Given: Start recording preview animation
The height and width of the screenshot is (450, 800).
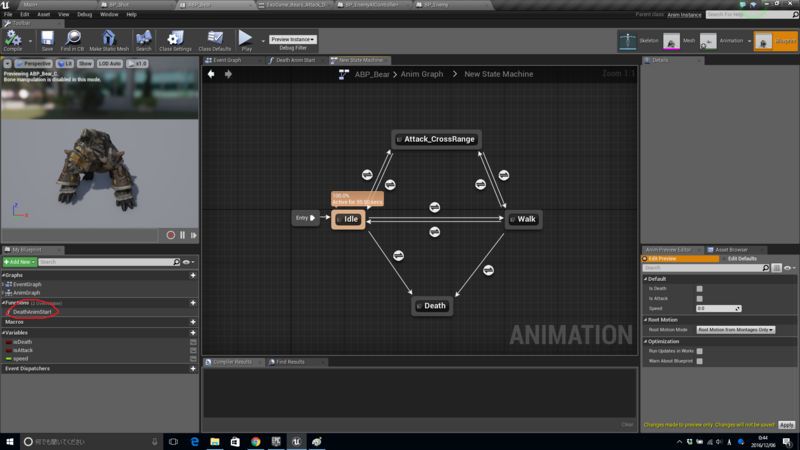Looking at the screenshot, I should [170, 235].
